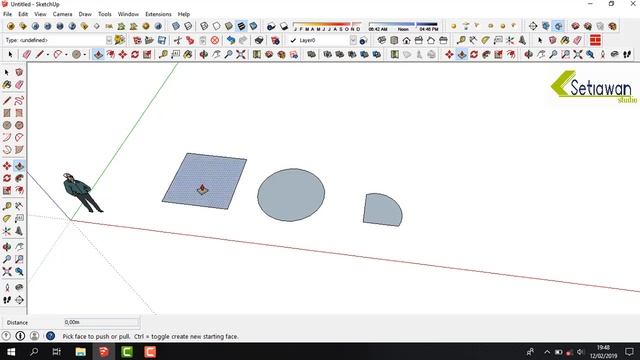This screenshot has height=360, width=640.
Task: Open the Layer Manager icon beside Layer0
Action: click(363, 40)
